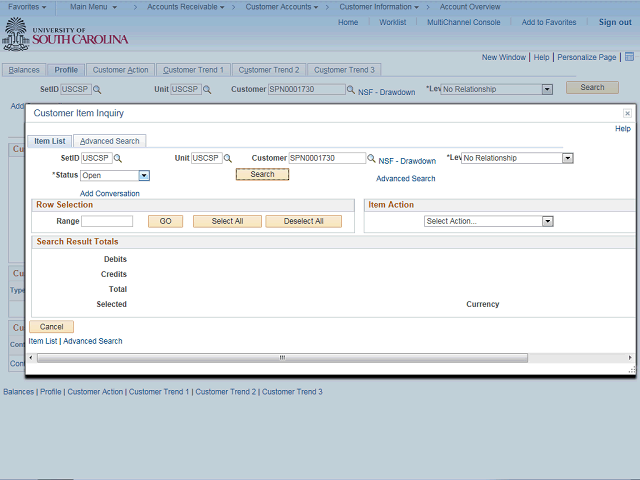Click the right arrow of horizontal scrollbar

click(x=630, y=358)
